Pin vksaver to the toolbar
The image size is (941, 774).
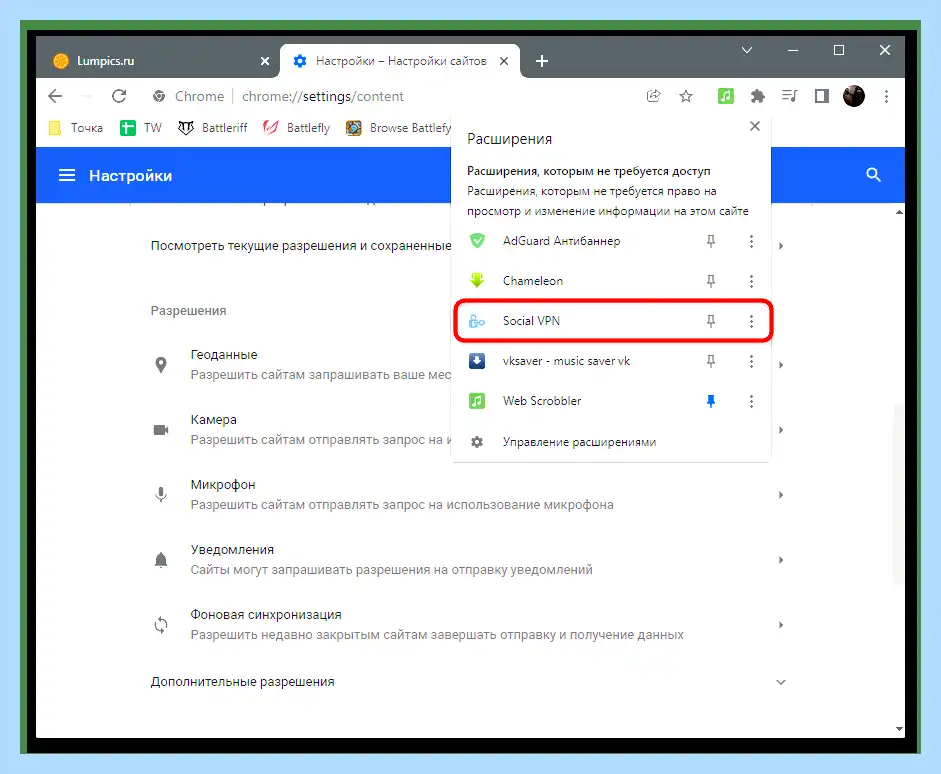(x=711, y=361)
